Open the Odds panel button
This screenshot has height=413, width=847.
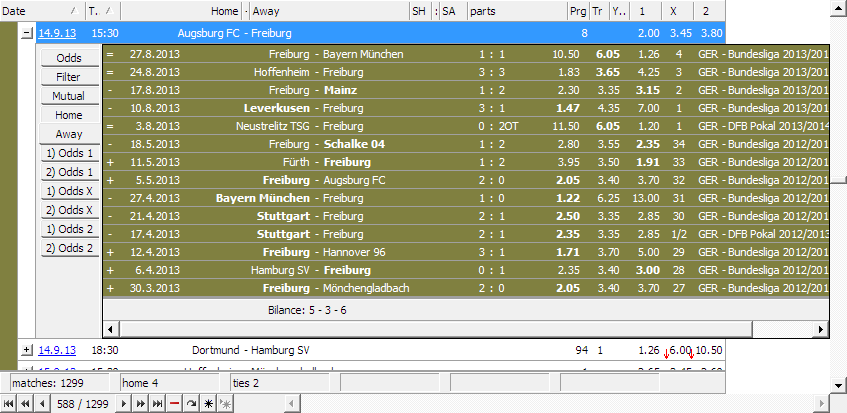(x=69, y=58)
